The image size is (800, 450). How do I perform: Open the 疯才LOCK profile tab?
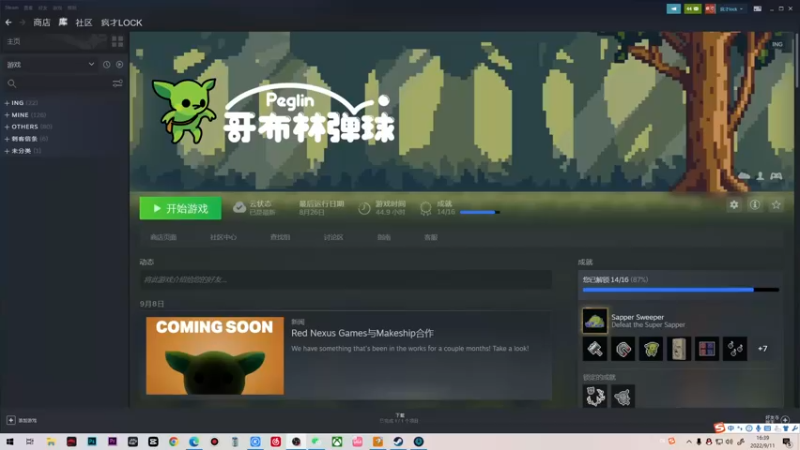tap(121, 22)
